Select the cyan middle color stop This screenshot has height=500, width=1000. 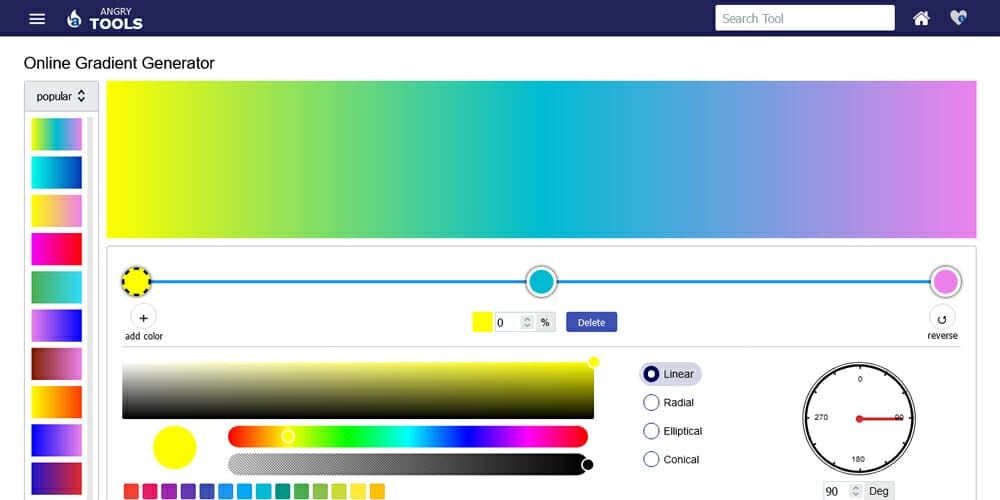coord(541,281)
